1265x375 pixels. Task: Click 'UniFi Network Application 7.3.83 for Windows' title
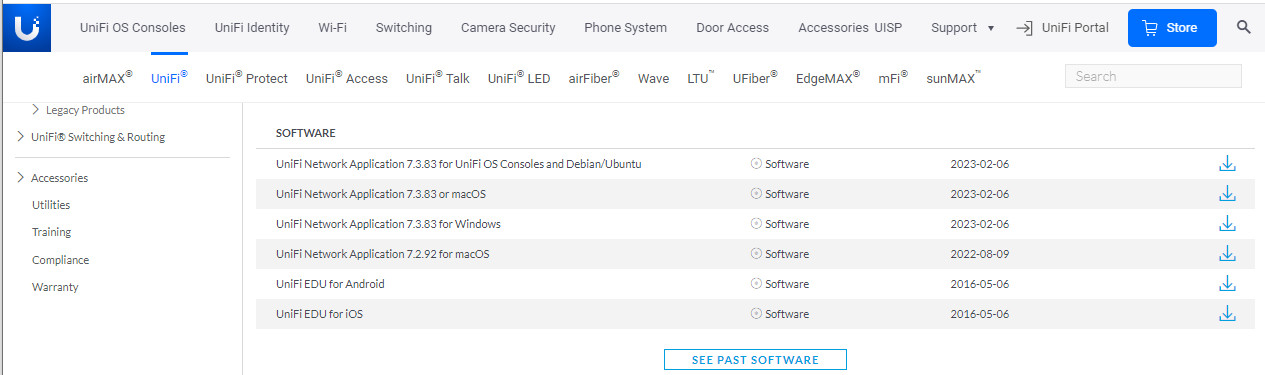click(388, 224)
